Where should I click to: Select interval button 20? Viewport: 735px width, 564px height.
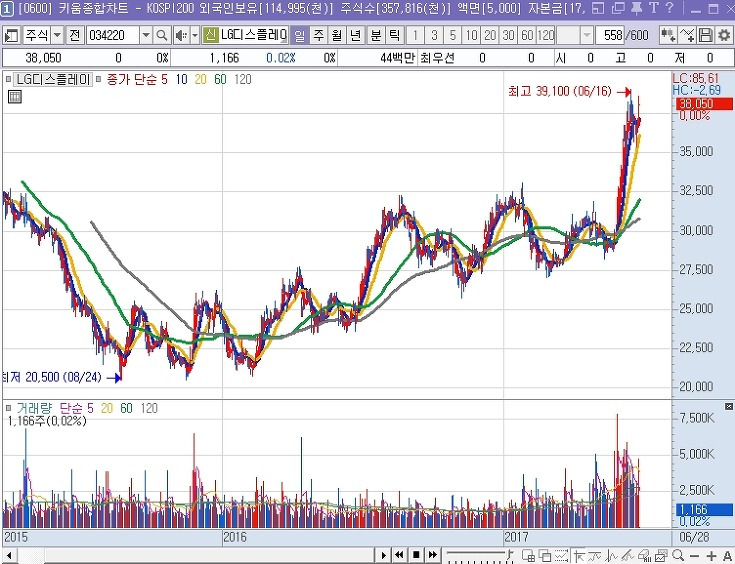click(490, 35)
